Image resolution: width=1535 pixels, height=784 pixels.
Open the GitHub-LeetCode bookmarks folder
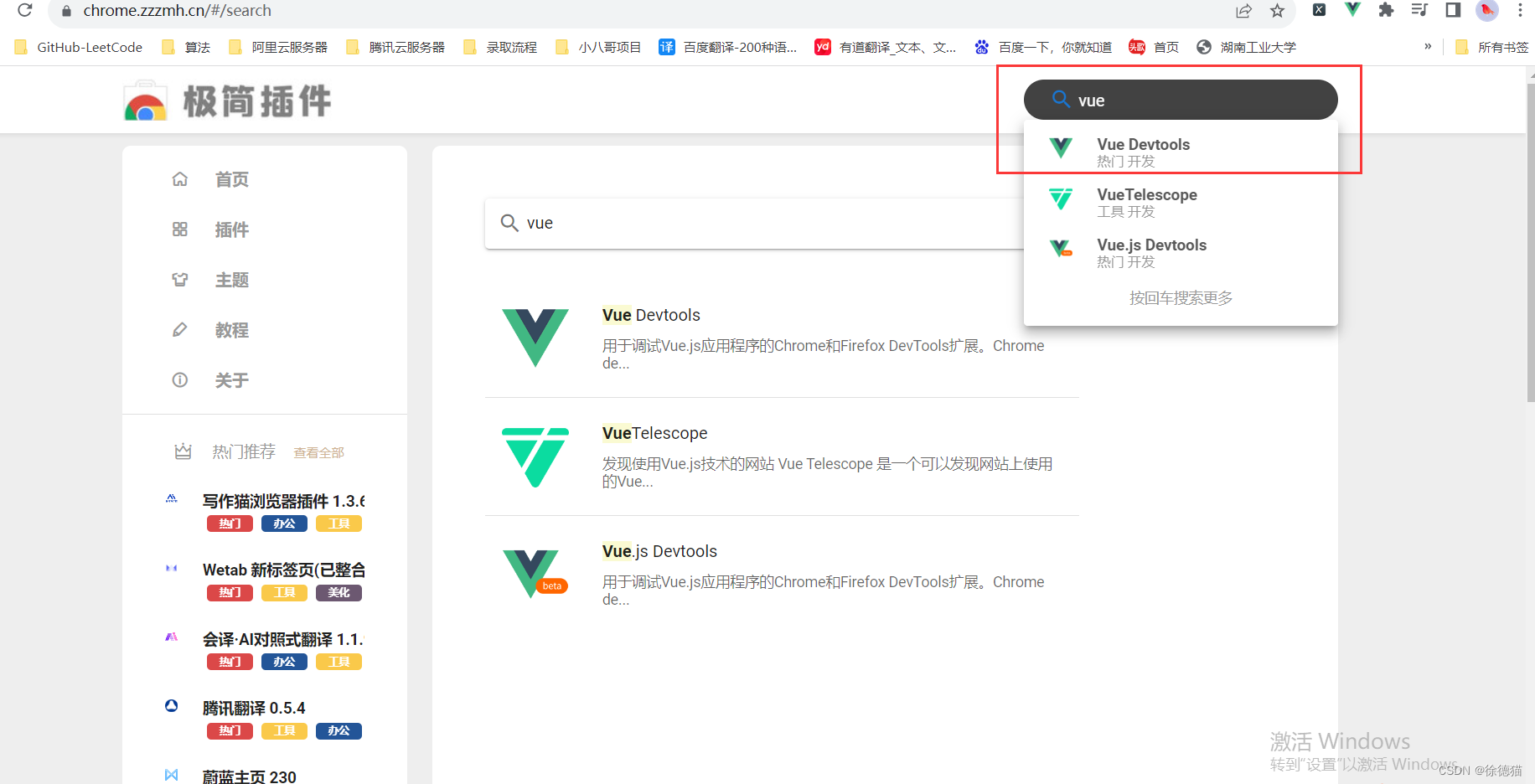pyautogui.click(x=78, y=47)
